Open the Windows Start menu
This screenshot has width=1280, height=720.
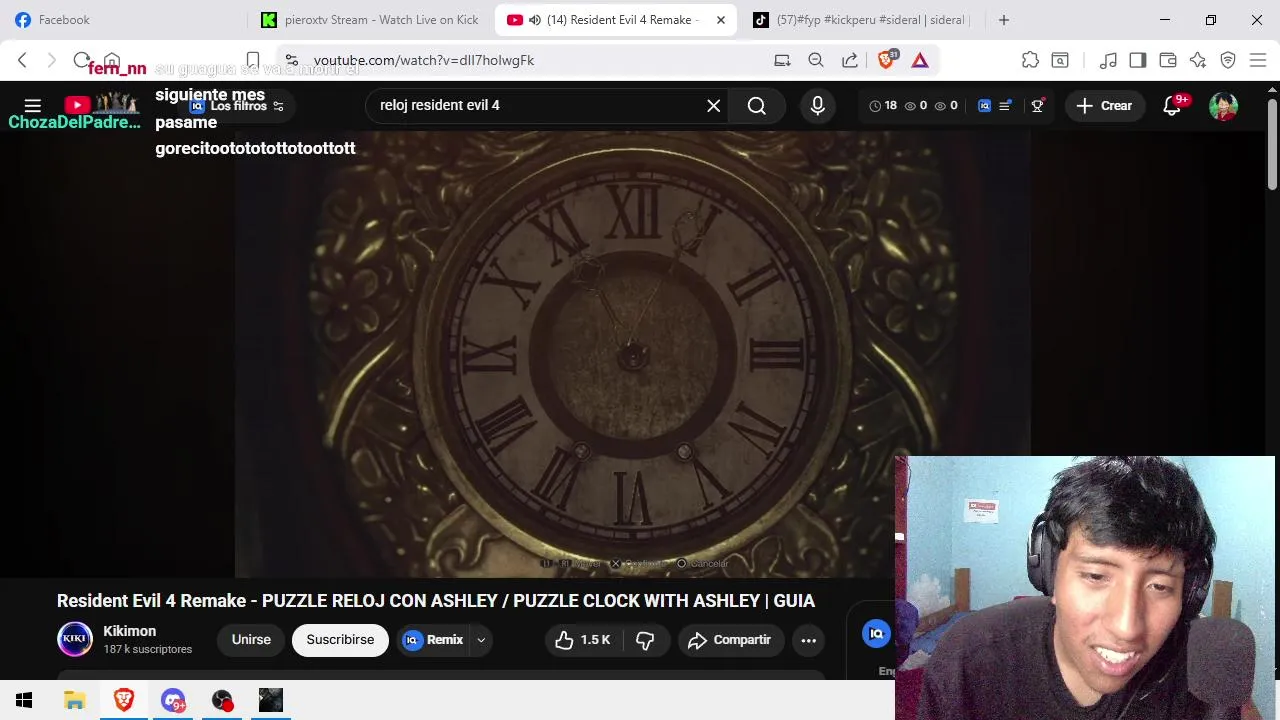pyautogui.click(x=24, y=701)
